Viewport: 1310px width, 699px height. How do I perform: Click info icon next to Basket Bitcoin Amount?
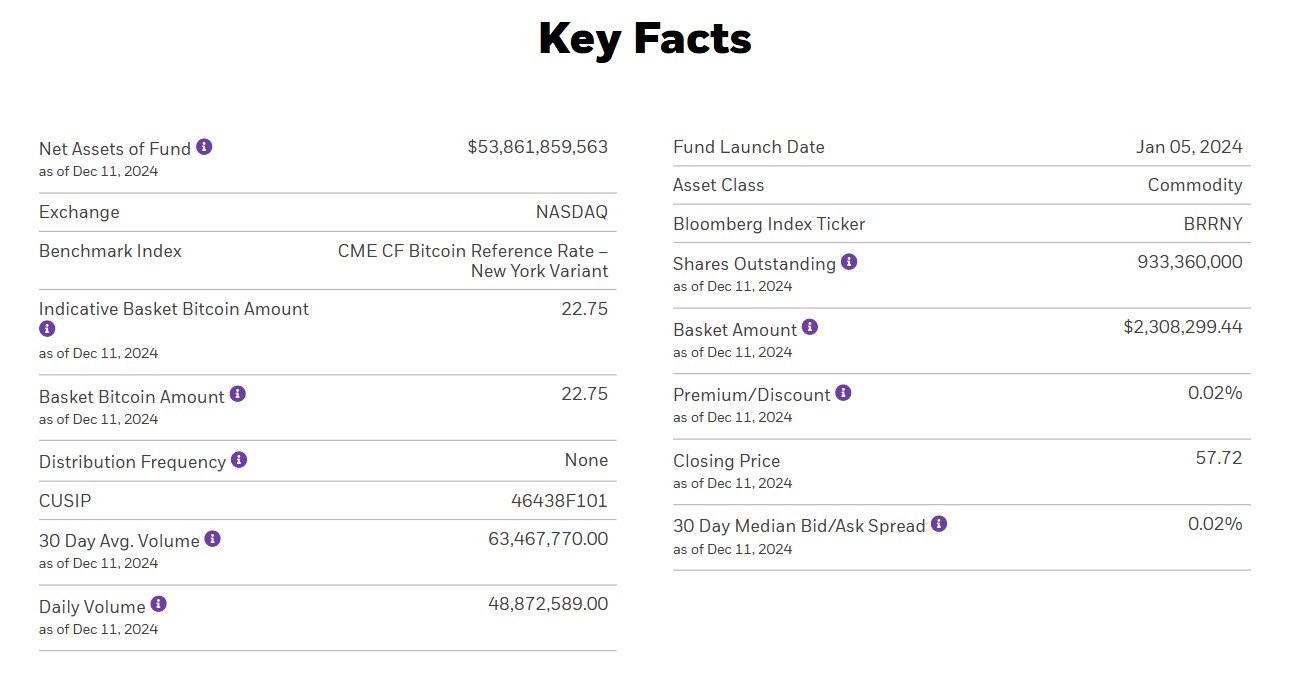(x=238, y=394)
